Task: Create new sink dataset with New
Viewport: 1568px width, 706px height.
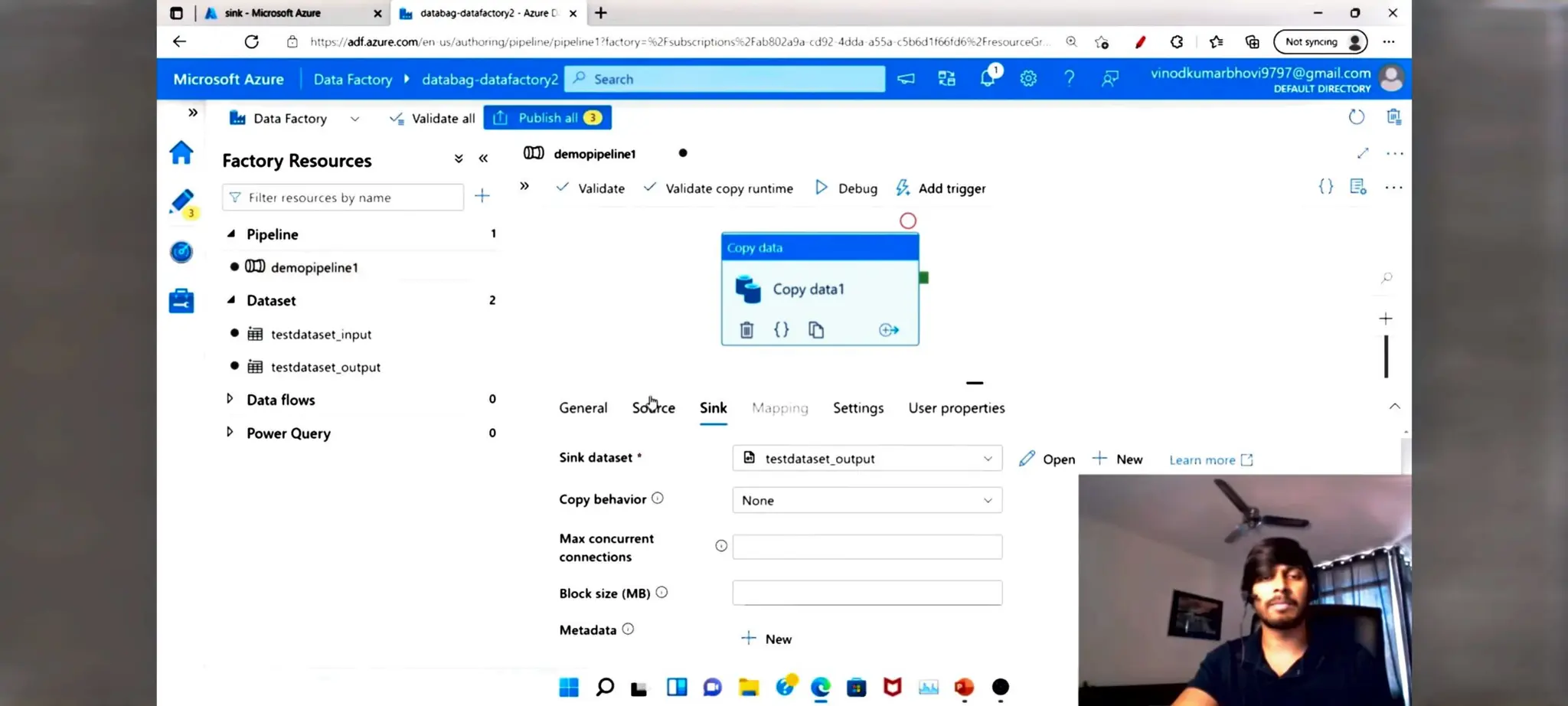Action: [x=1118, y=459]
